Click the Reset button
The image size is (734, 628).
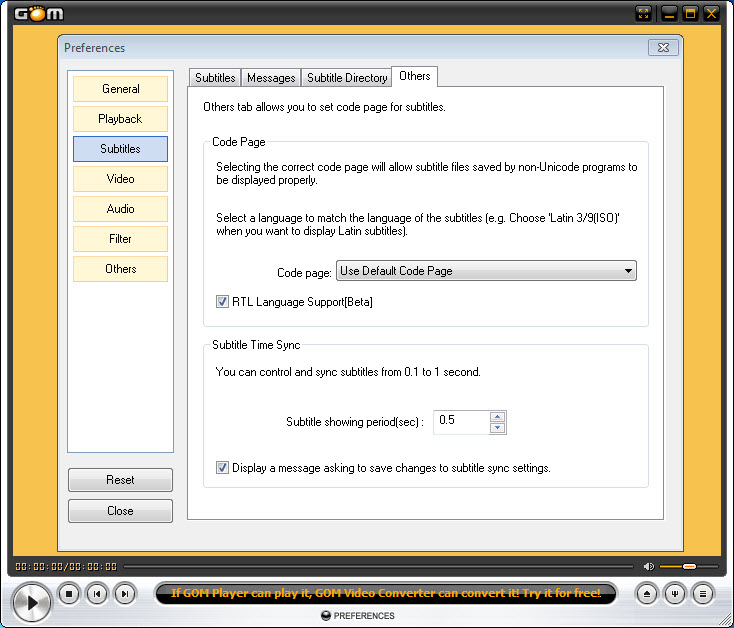click(x=120, y=480)
